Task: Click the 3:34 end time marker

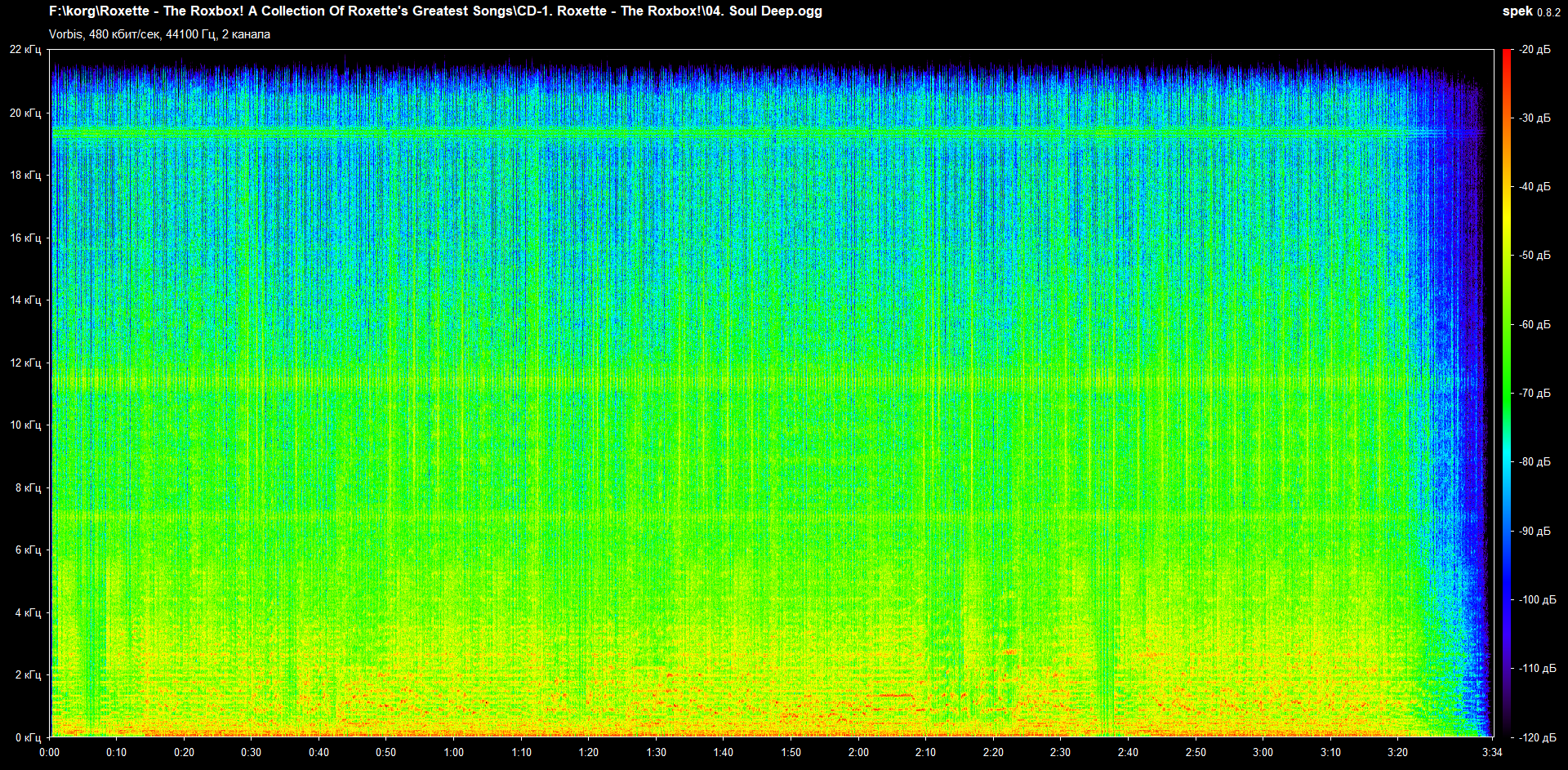Action: coord(1492,752)
